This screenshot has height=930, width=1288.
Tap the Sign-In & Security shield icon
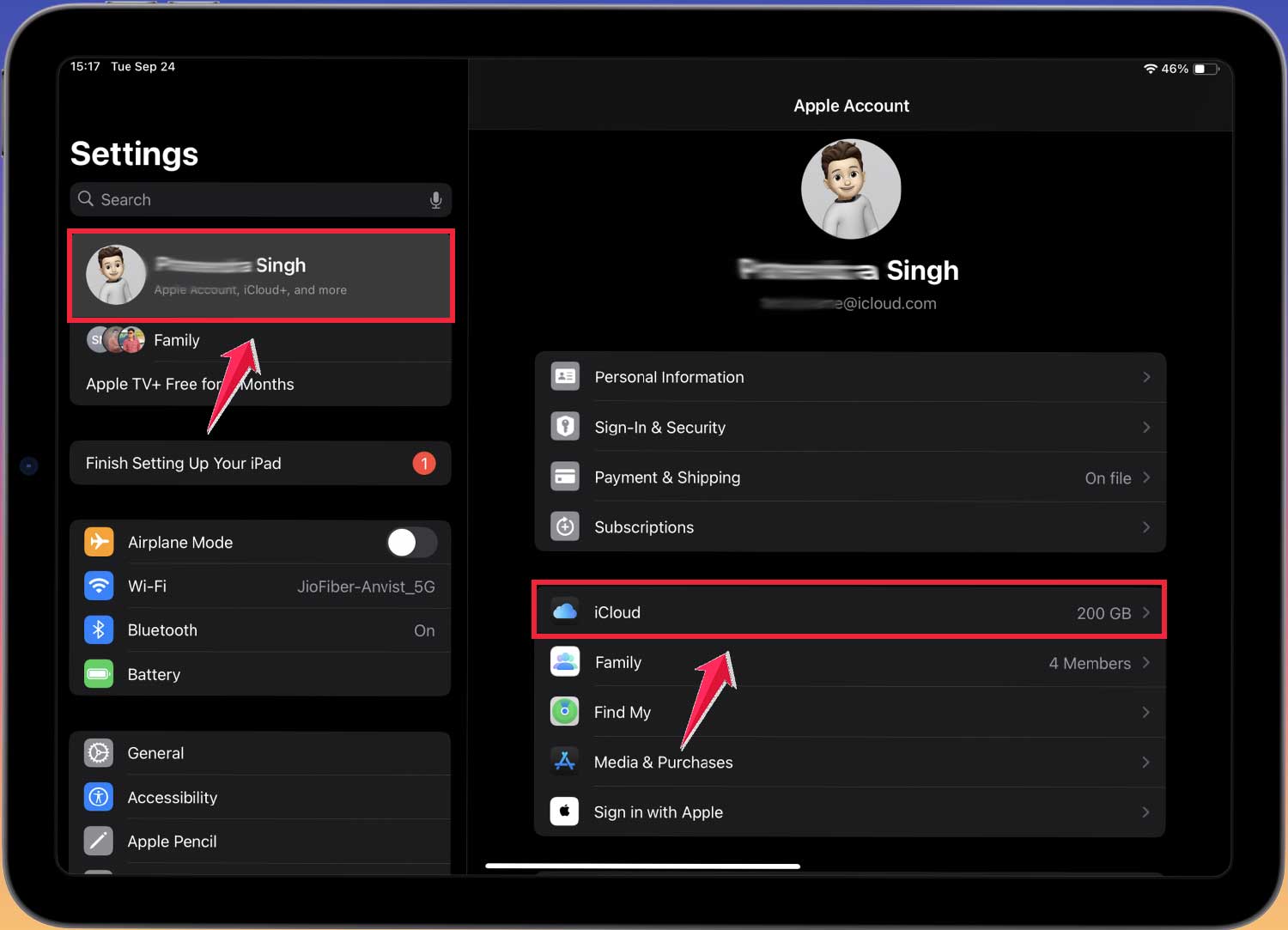pyautogui.click(x=564, y=427)
